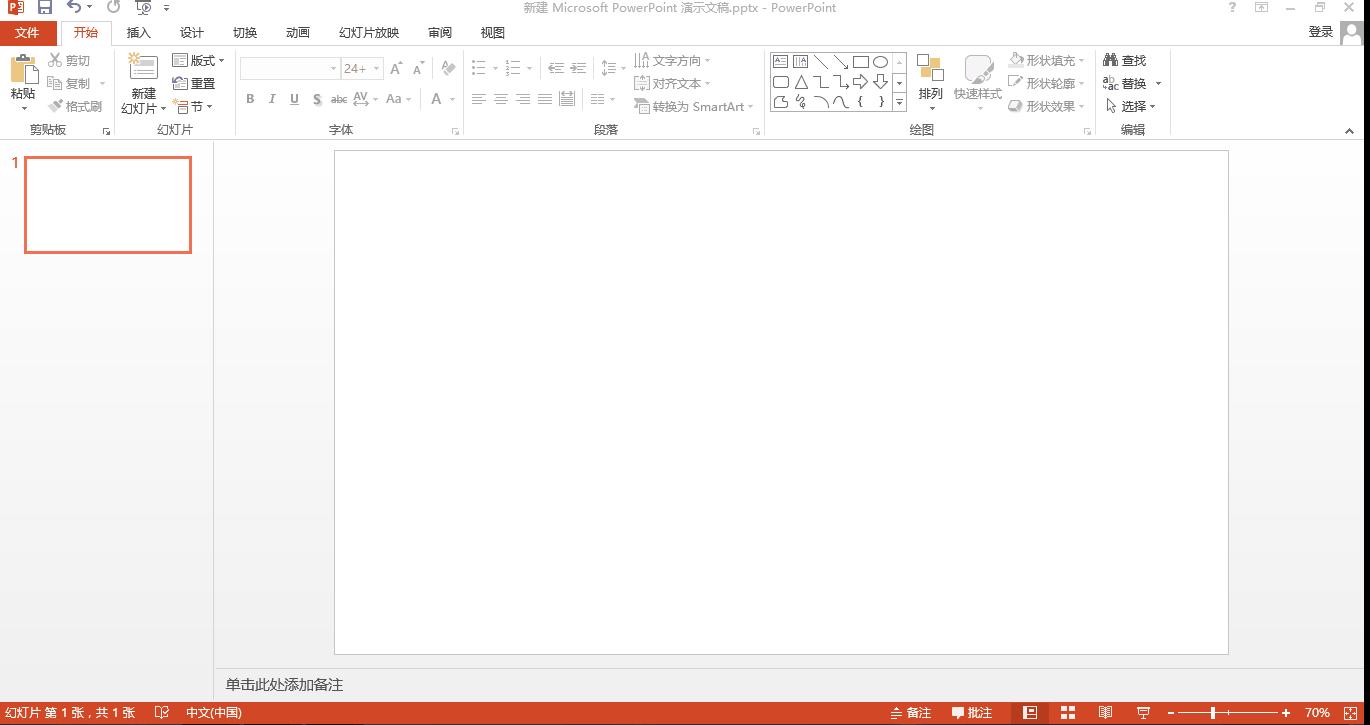Image resolution: width=1370 pixels, height=725 pixels.
Task: Click the Save icon in quick access toolbar
Action: tap(45, 8)
